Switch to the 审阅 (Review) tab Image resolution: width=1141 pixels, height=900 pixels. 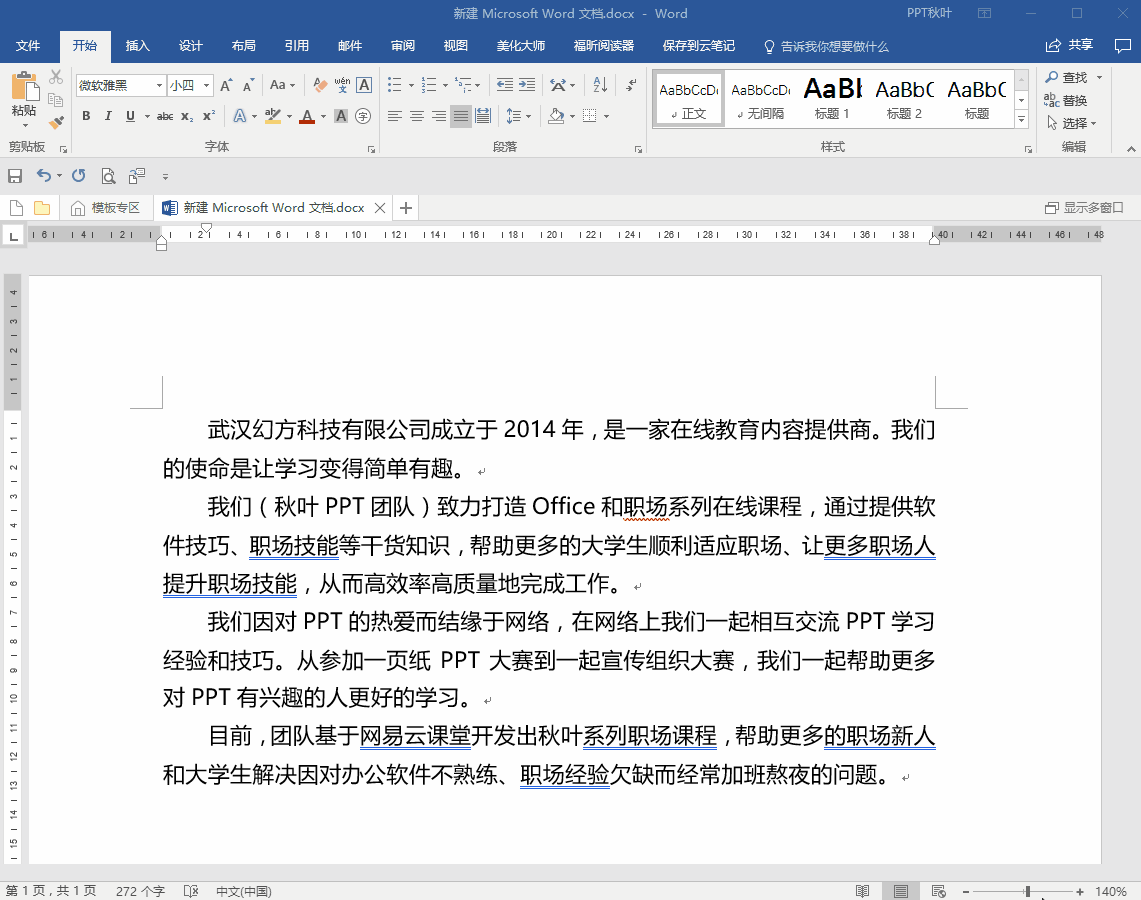(x=402, y=46)
